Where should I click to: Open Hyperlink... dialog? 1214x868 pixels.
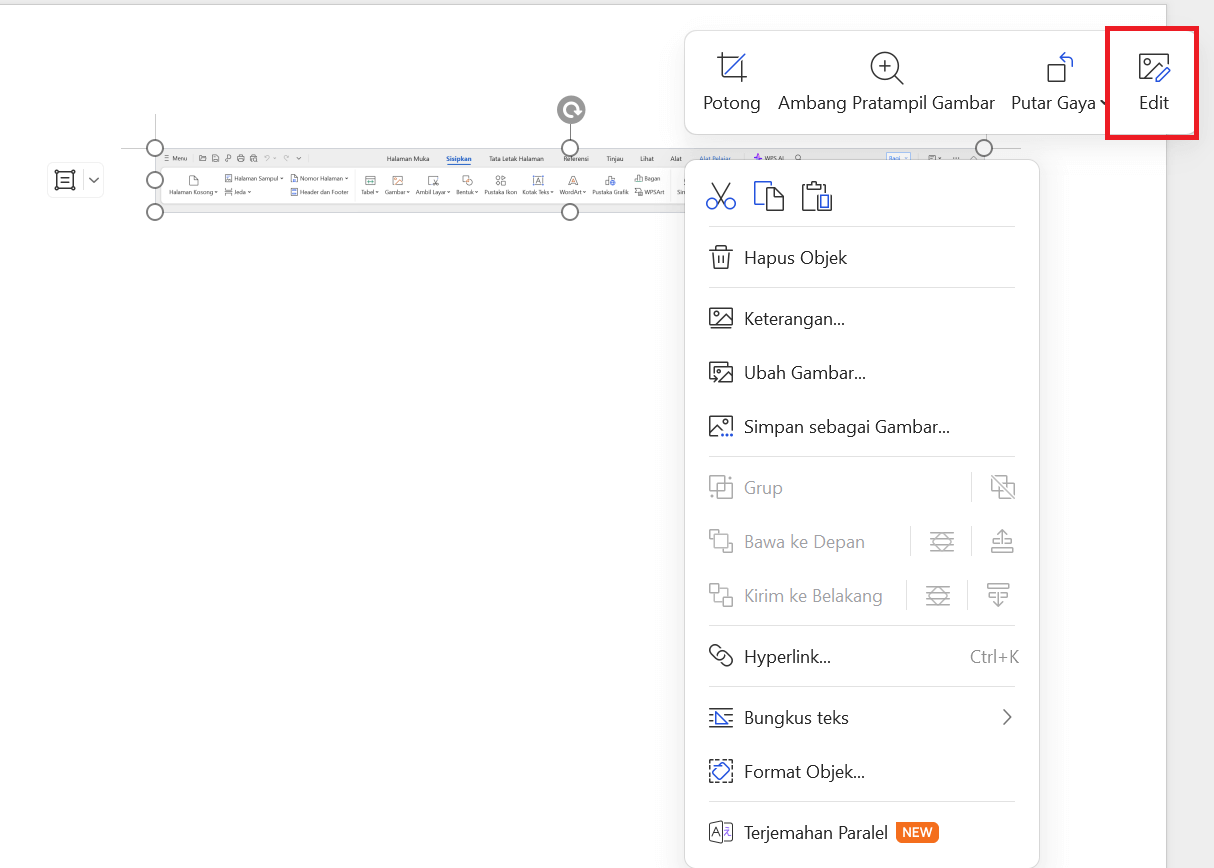787,657
